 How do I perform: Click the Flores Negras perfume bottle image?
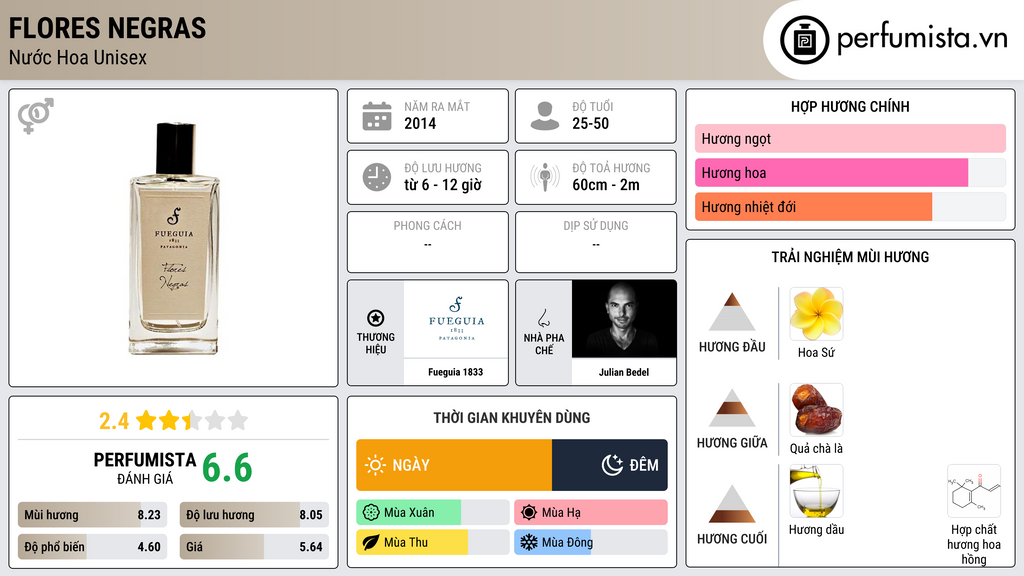(x=174, y=238)
